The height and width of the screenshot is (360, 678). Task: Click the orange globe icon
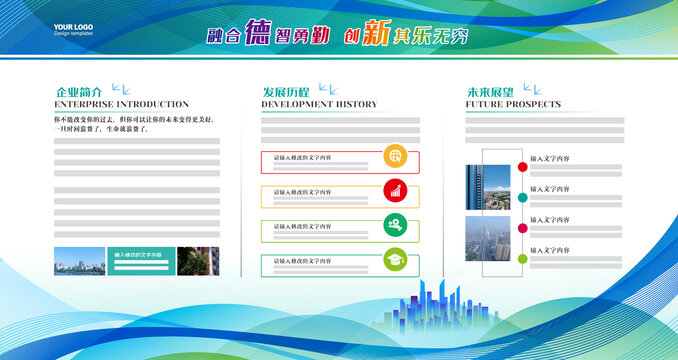395,156
